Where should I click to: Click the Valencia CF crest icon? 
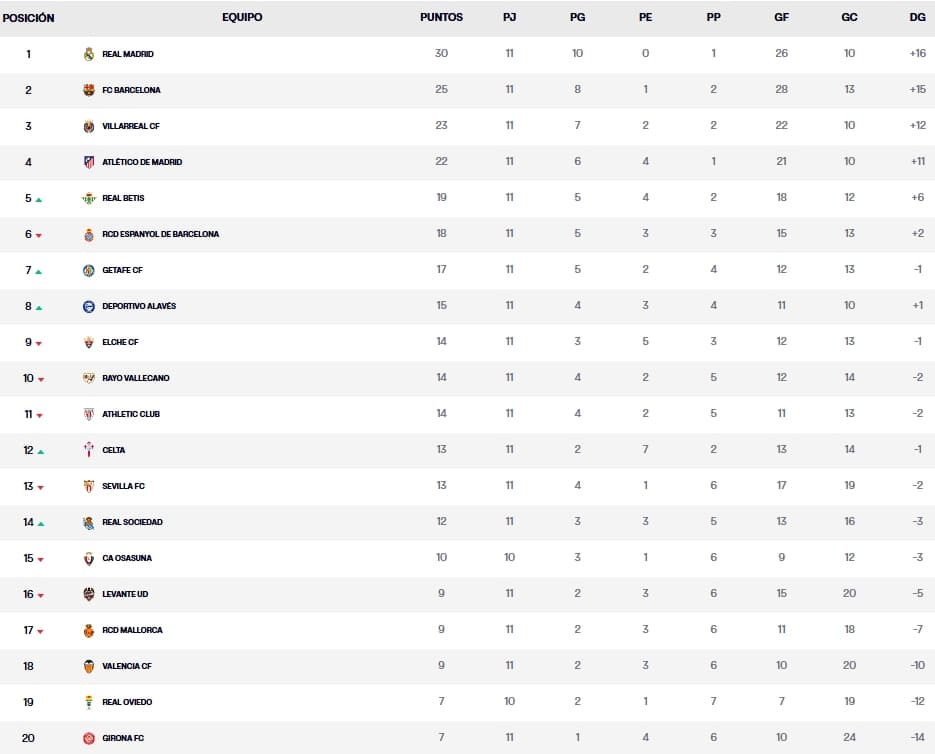(x=89, y=666)
